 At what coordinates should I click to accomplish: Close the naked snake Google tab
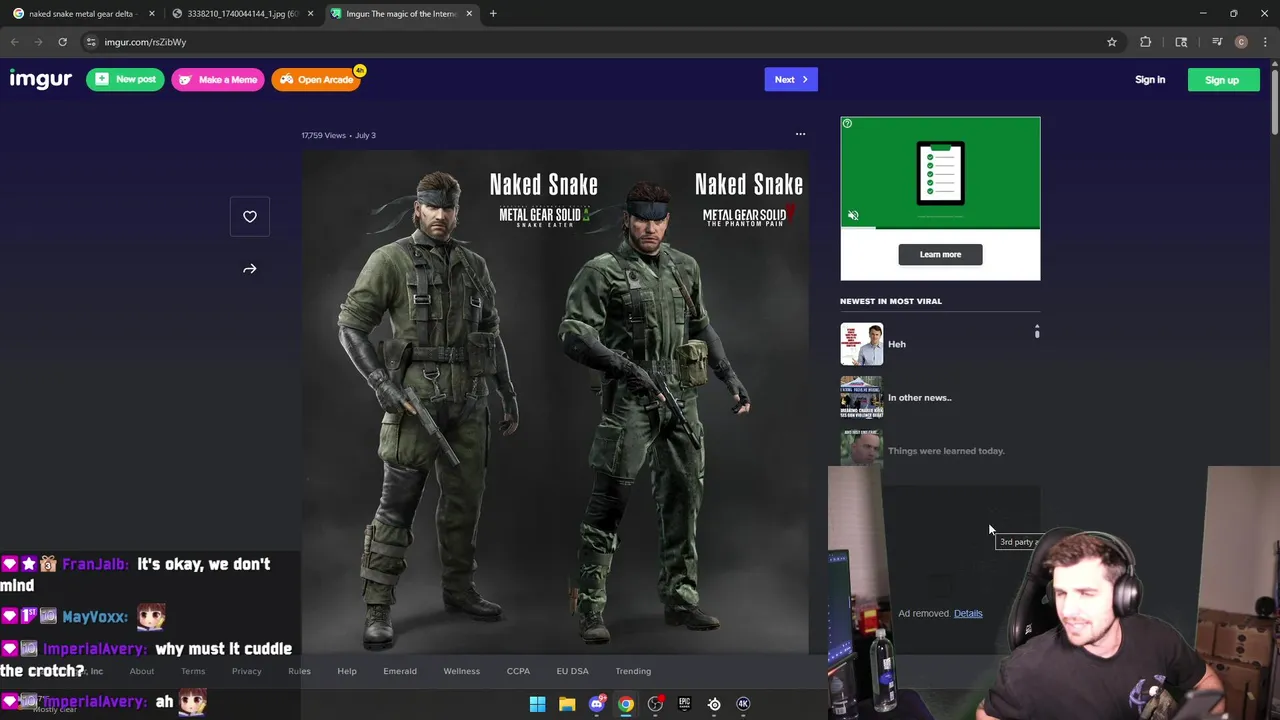click(x=152, y=14)
